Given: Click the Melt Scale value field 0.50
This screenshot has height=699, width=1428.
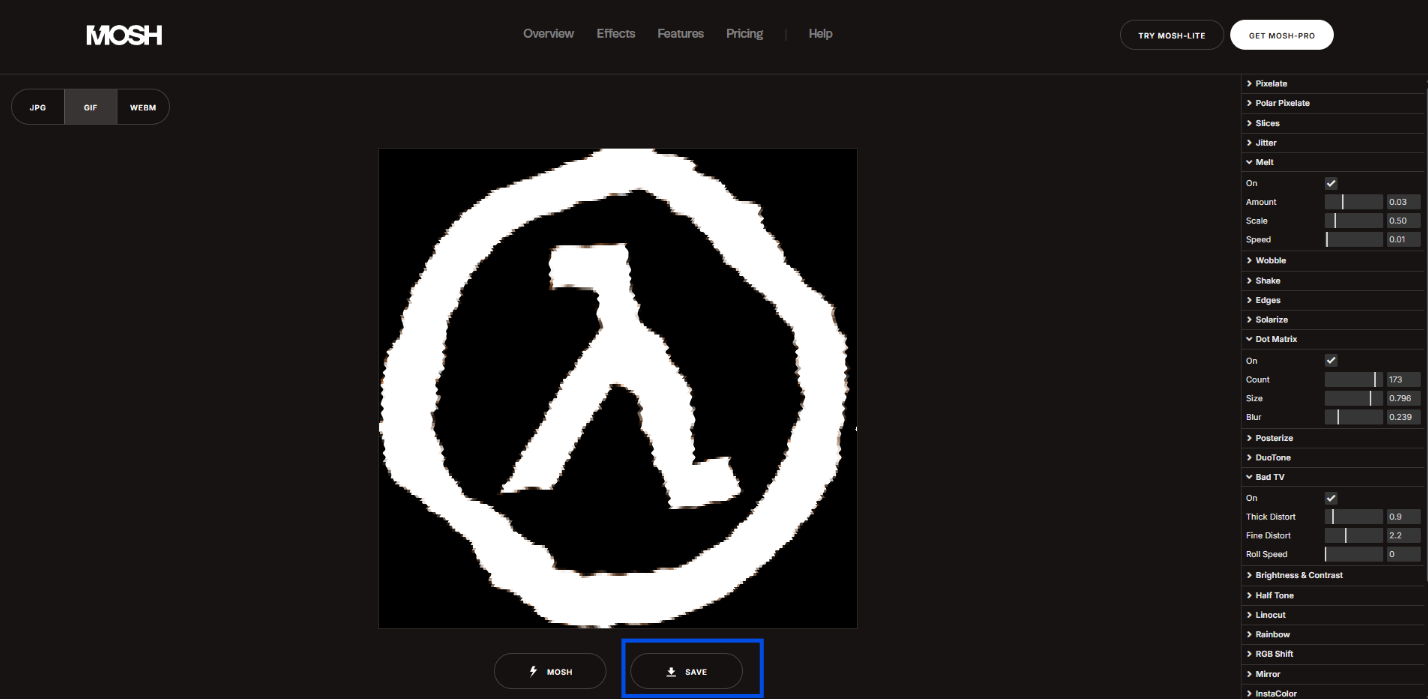Looking at the screenshot, I should [1403, 221].
